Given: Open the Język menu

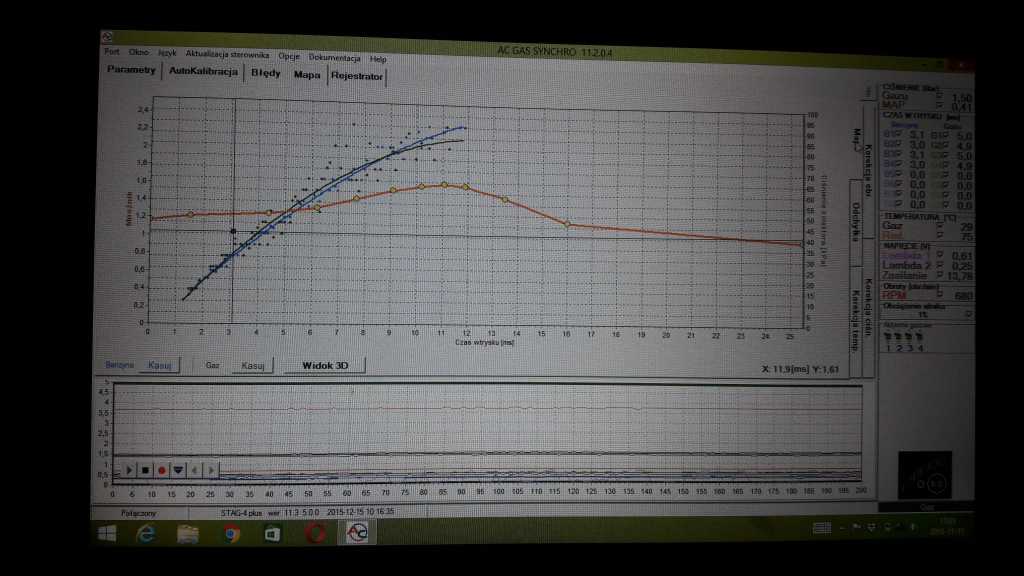Looking at the screenshot, I should (x=167, y=58).
